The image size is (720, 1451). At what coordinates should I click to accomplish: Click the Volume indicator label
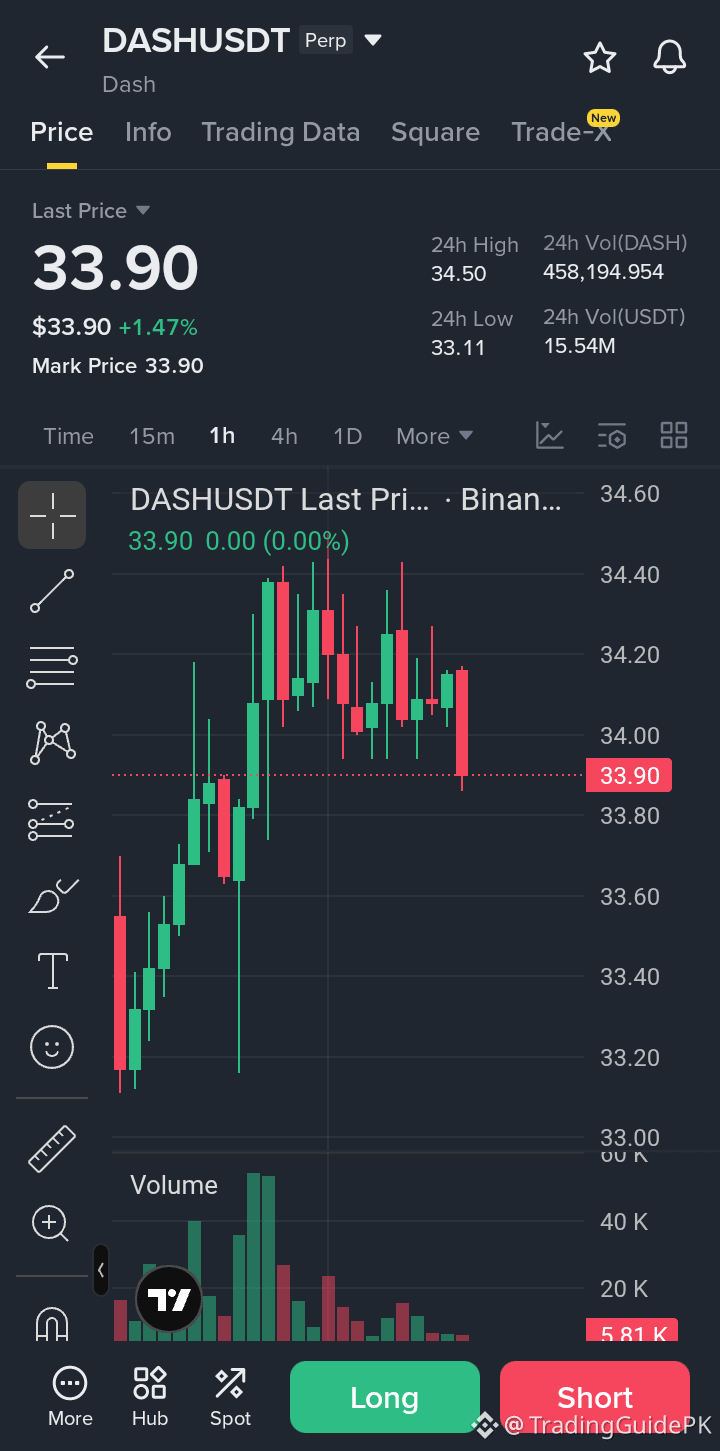tap(174, 1185)
